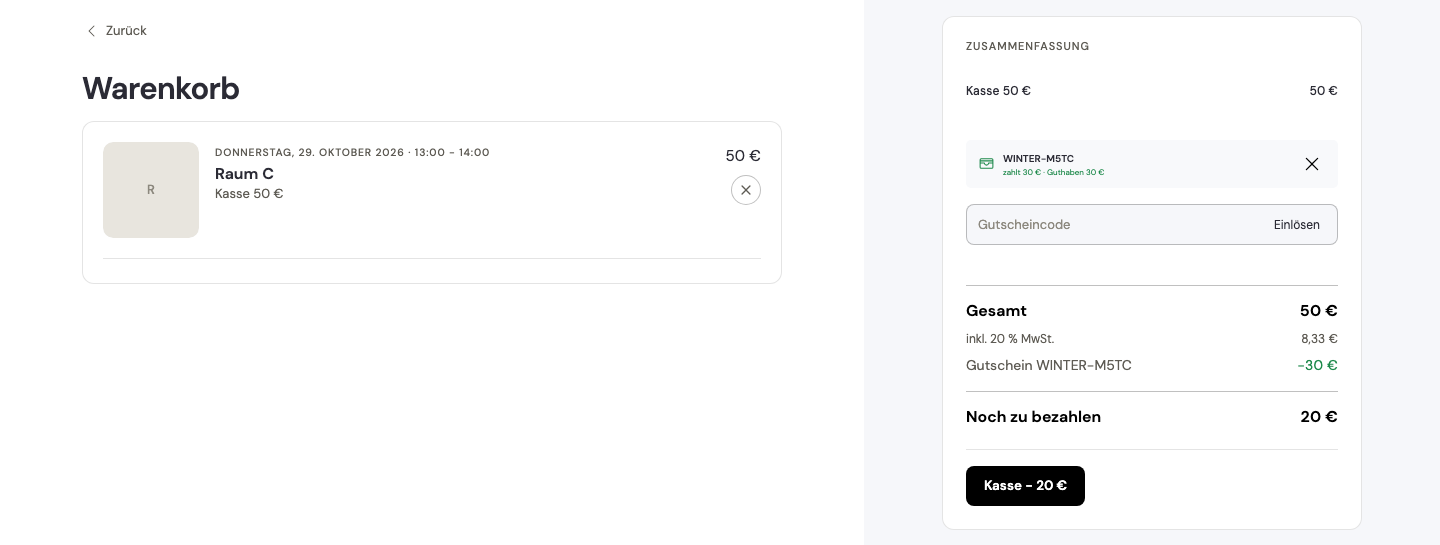Click the cart item price 50 €
The height and width of the screenshot is (545, 1440).
point(743,156)
